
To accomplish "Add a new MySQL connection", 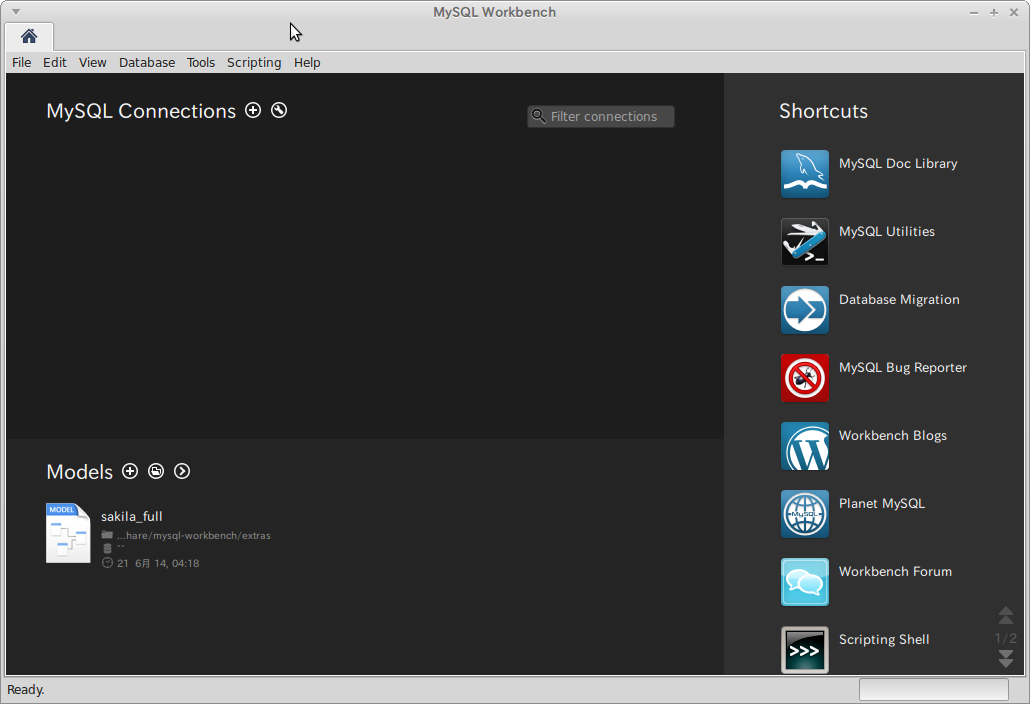I will [253, 110].
